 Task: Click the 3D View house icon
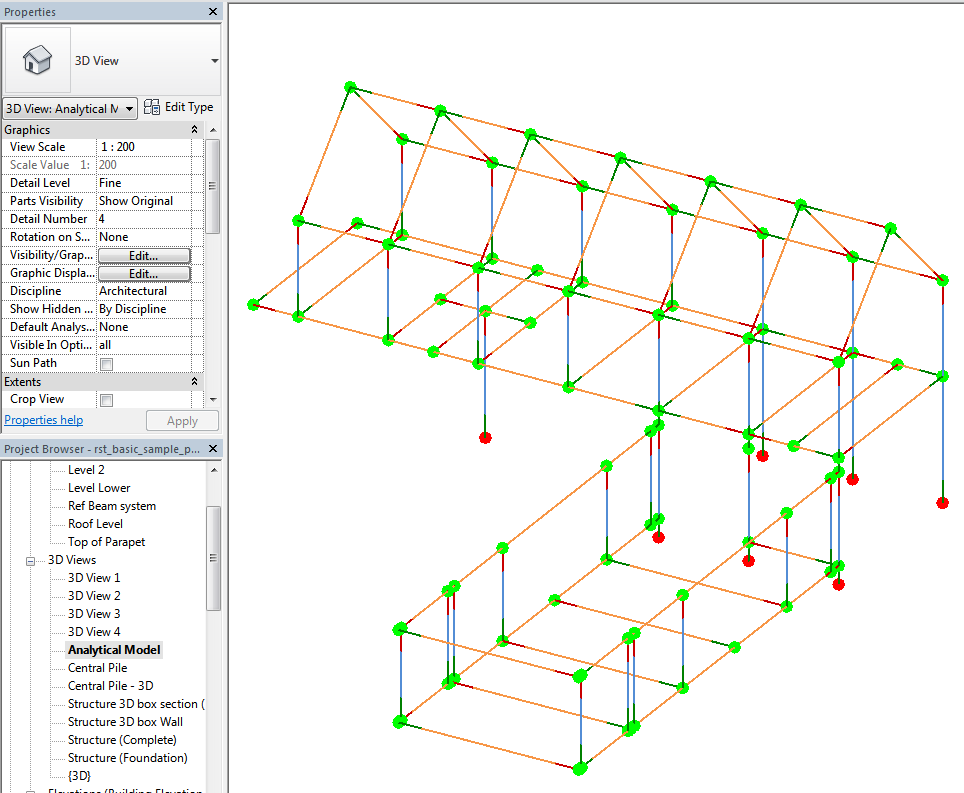point(37,60)
